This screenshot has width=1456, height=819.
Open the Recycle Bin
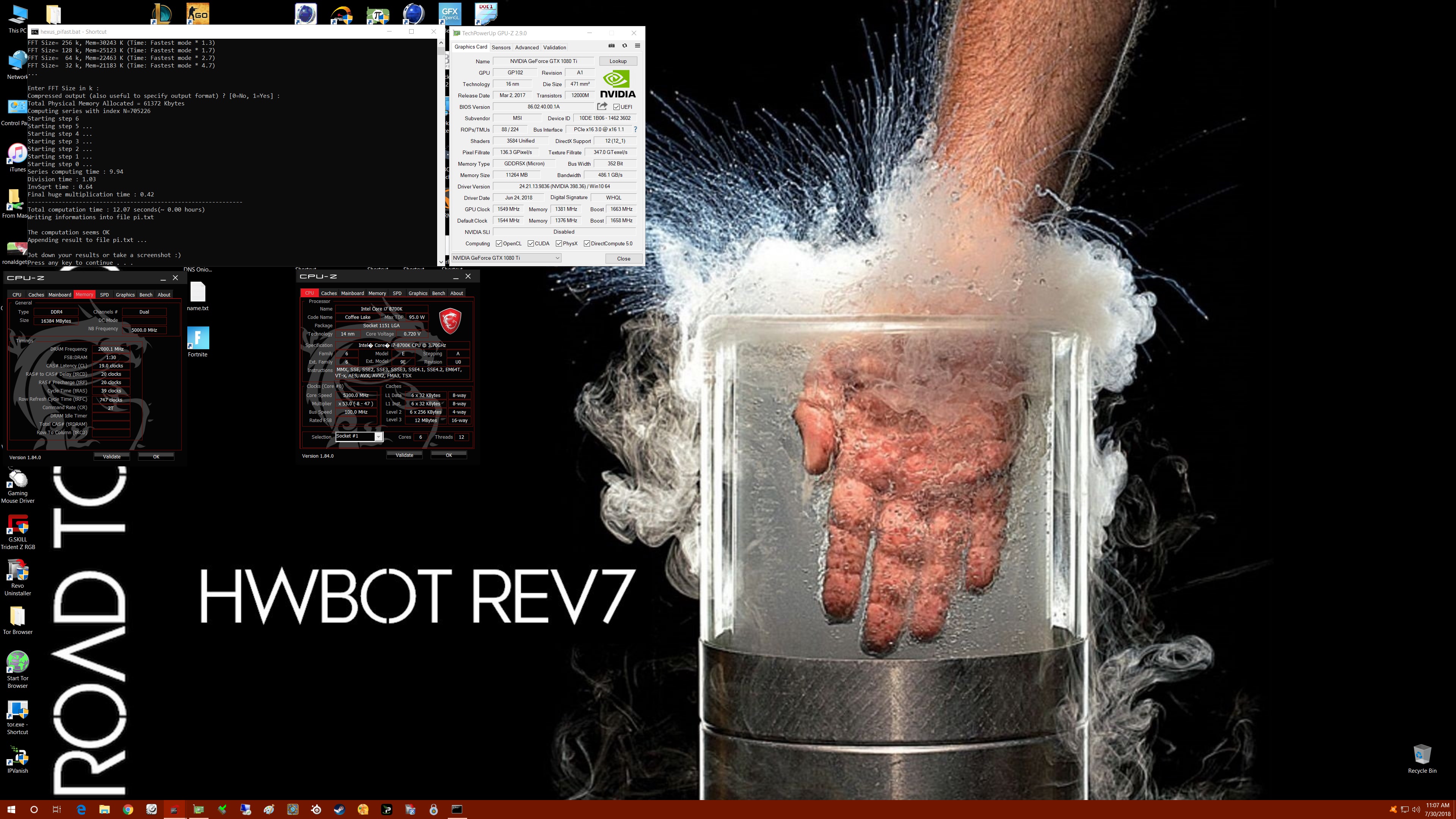(x=1421, y=758)
